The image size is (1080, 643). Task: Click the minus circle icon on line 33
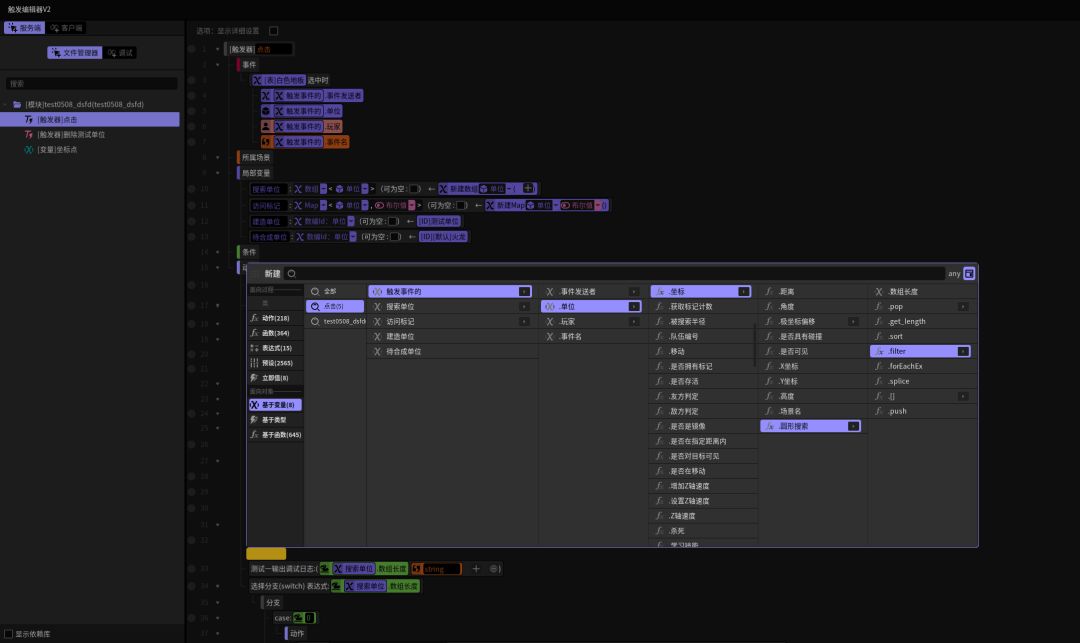(494, 569)
